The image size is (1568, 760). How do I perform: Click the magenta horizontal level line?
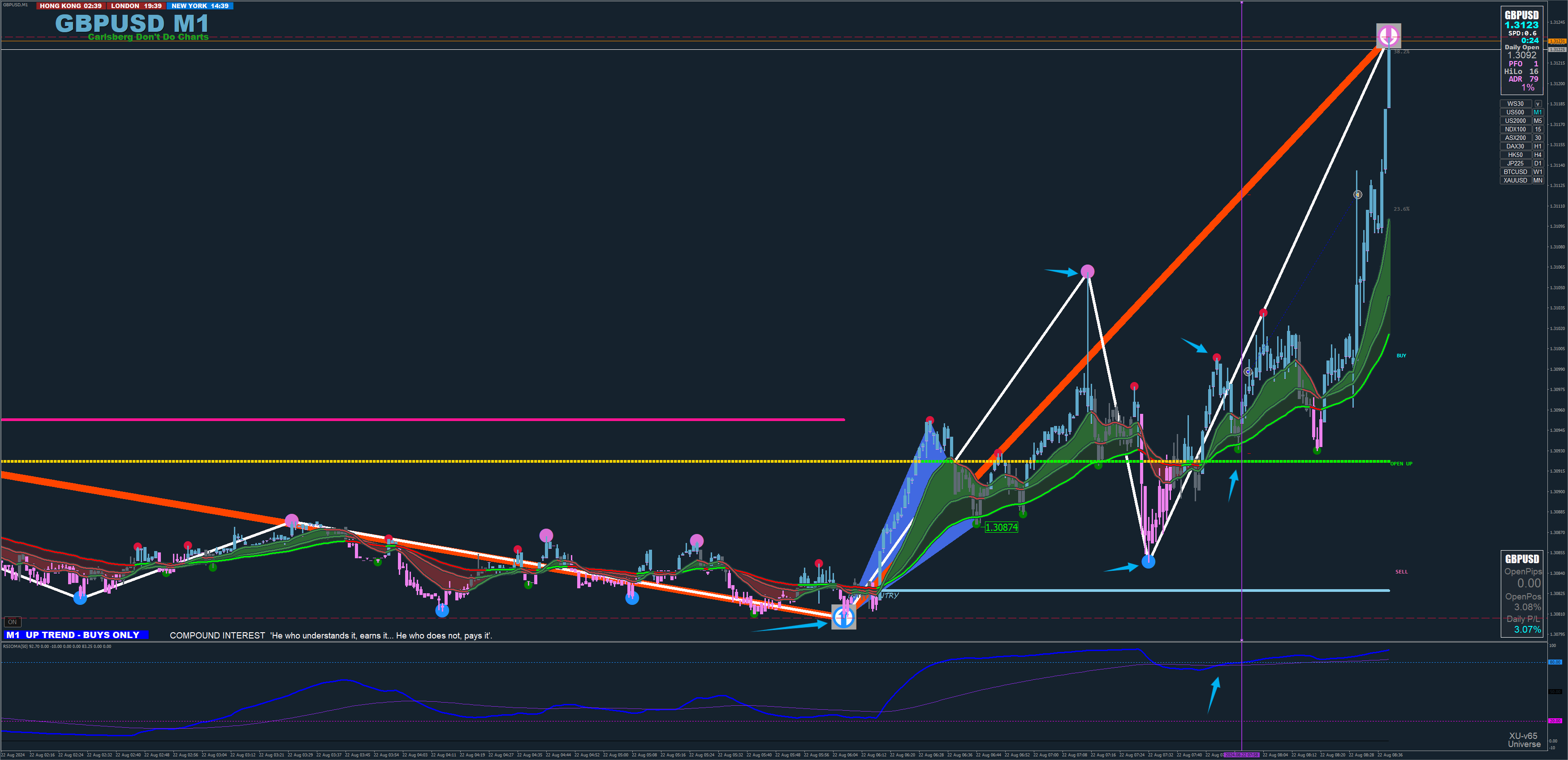coord(426,420)
